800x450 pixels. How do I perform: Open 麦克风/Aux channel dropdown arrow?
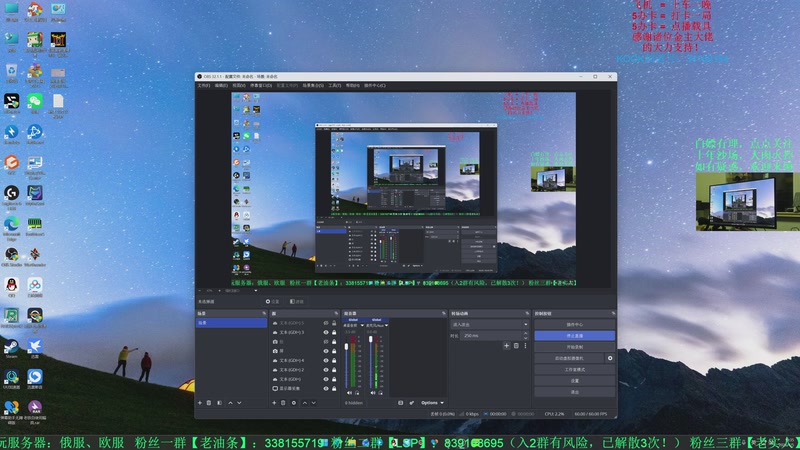click(x=387, y=326)
